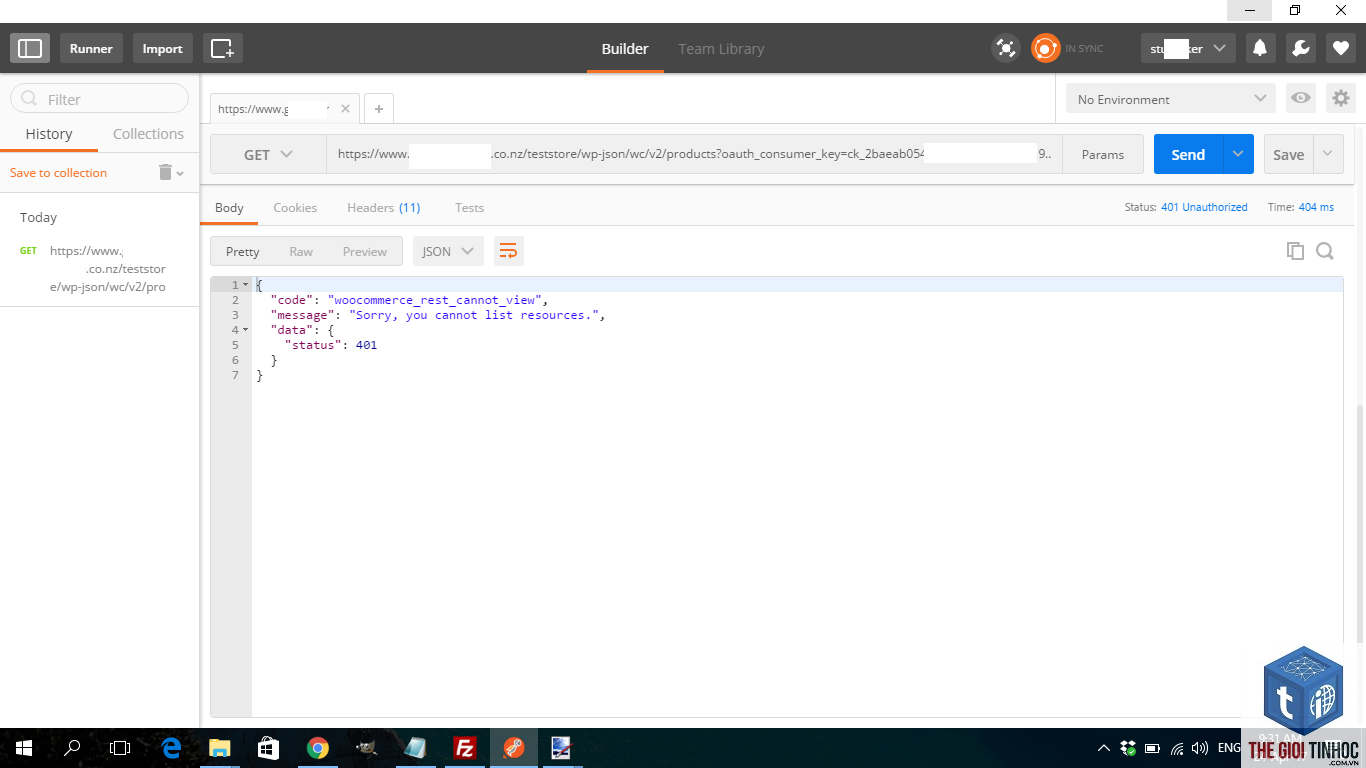Select the Collections sidebar tab
This screenshot has width=1366, height=768.
(x=148, y=134)
